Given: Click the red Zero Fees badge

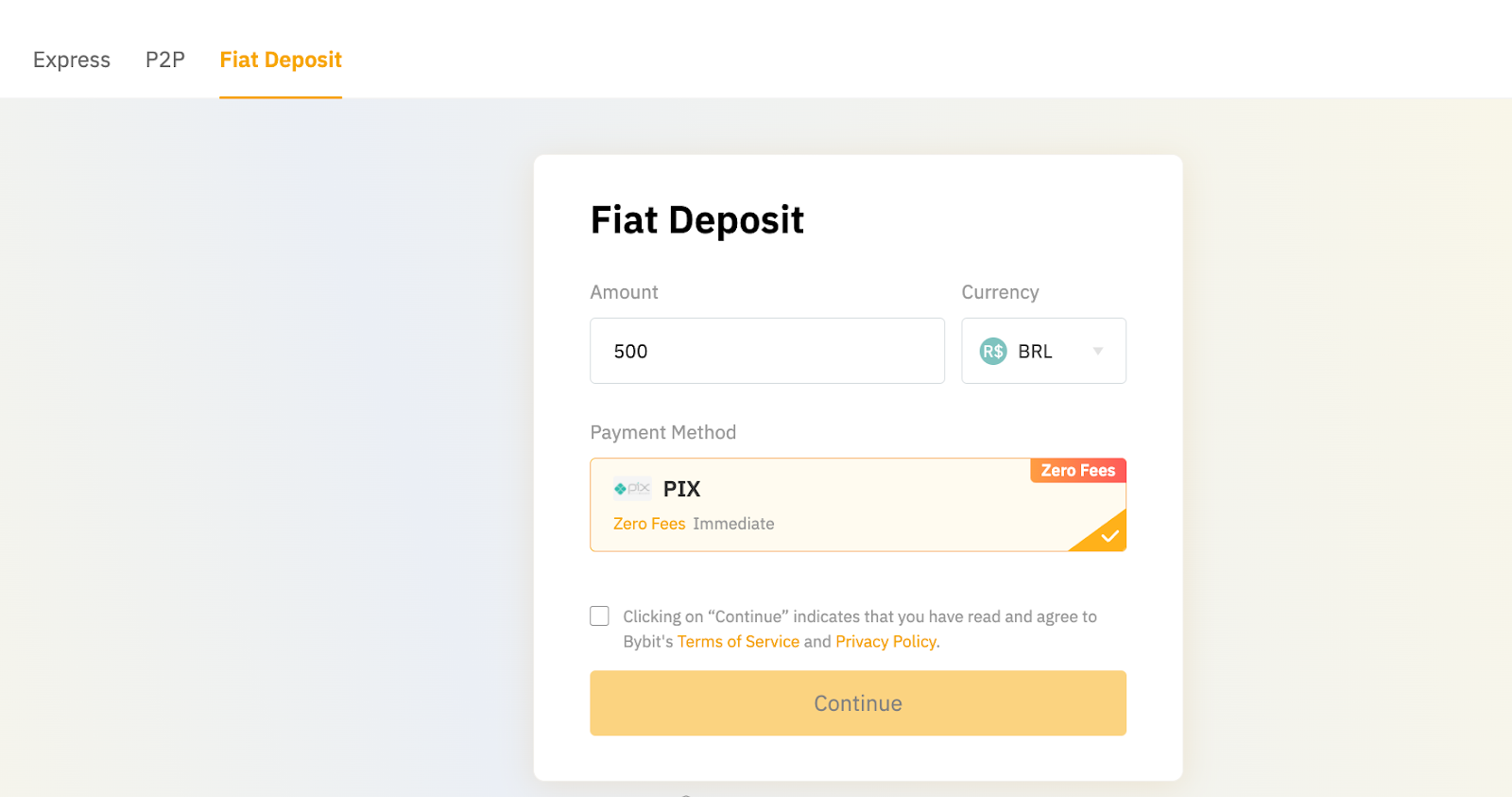Looking at the screenshot, I should pyautogui.click(x=1077, y=471).
